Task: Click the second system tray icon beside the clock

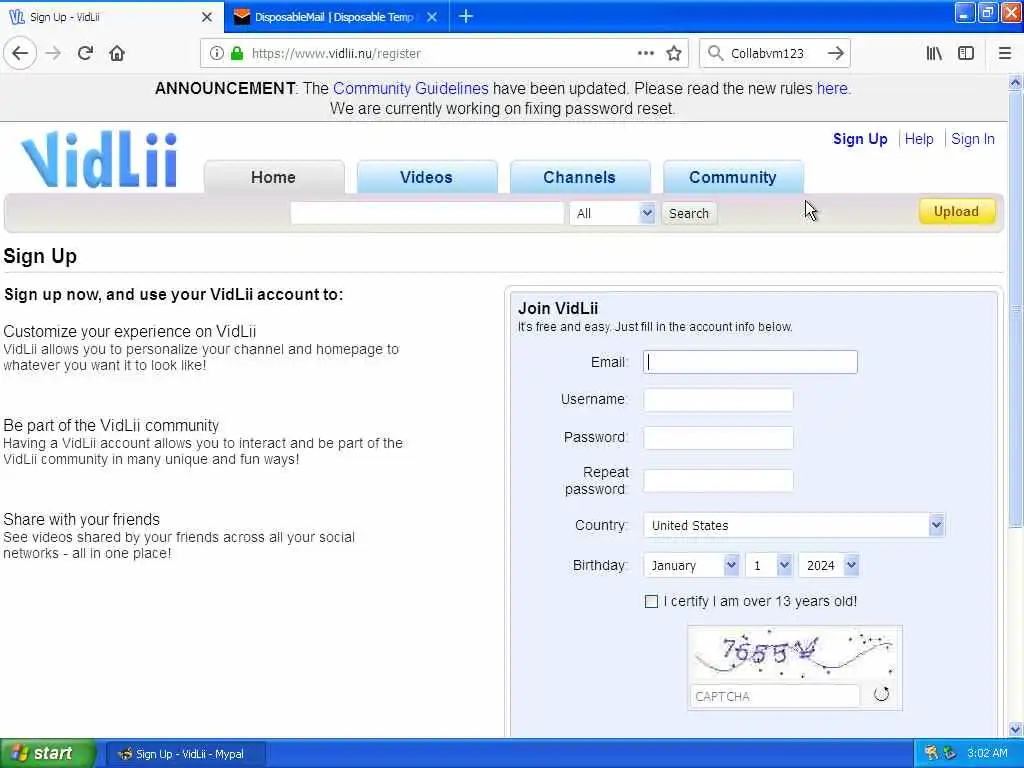Action: pos(950,753)
